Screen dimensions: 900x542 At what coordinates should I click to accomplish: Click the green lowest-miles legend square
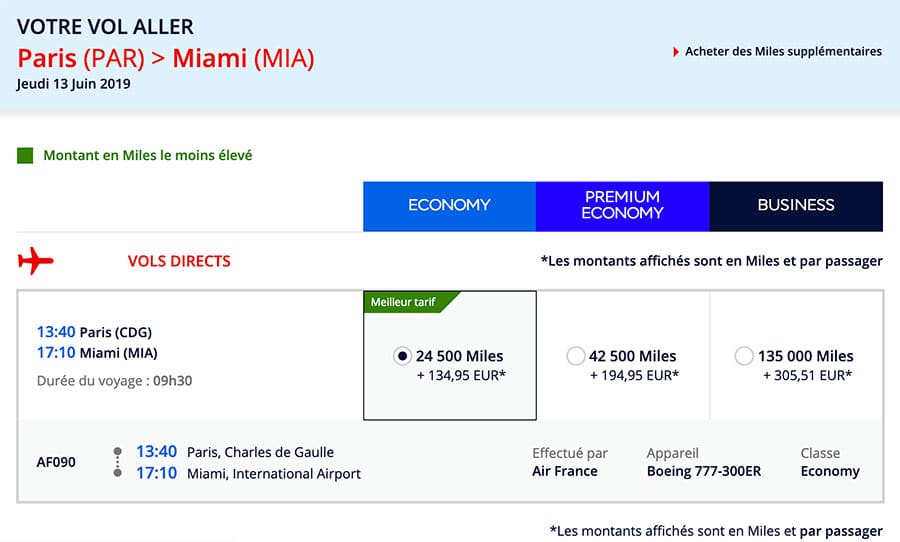click(x=26, y=156)
